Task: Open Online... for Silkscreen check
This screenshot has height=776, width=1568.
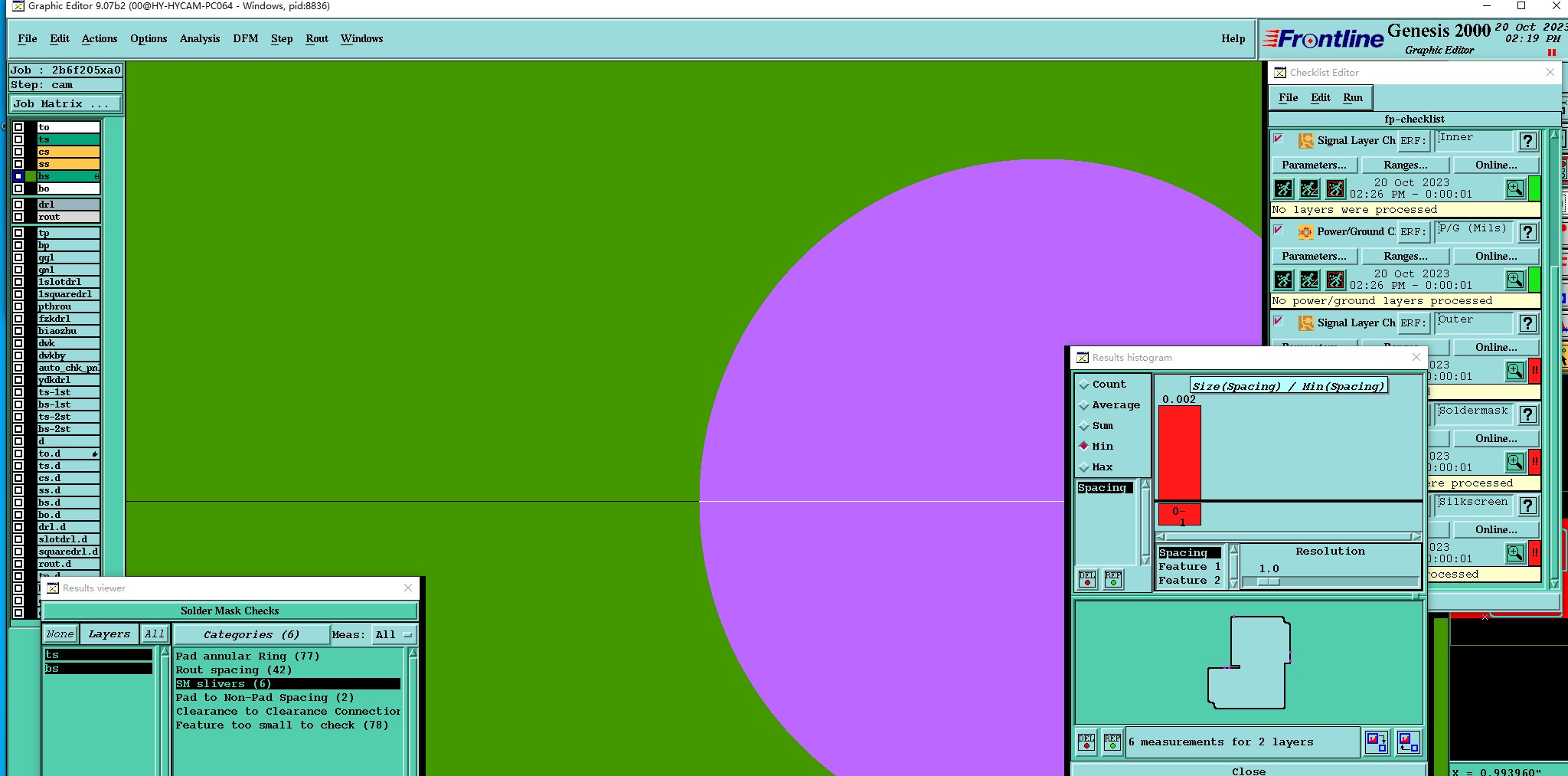Action: click(x=1496, y=530)
